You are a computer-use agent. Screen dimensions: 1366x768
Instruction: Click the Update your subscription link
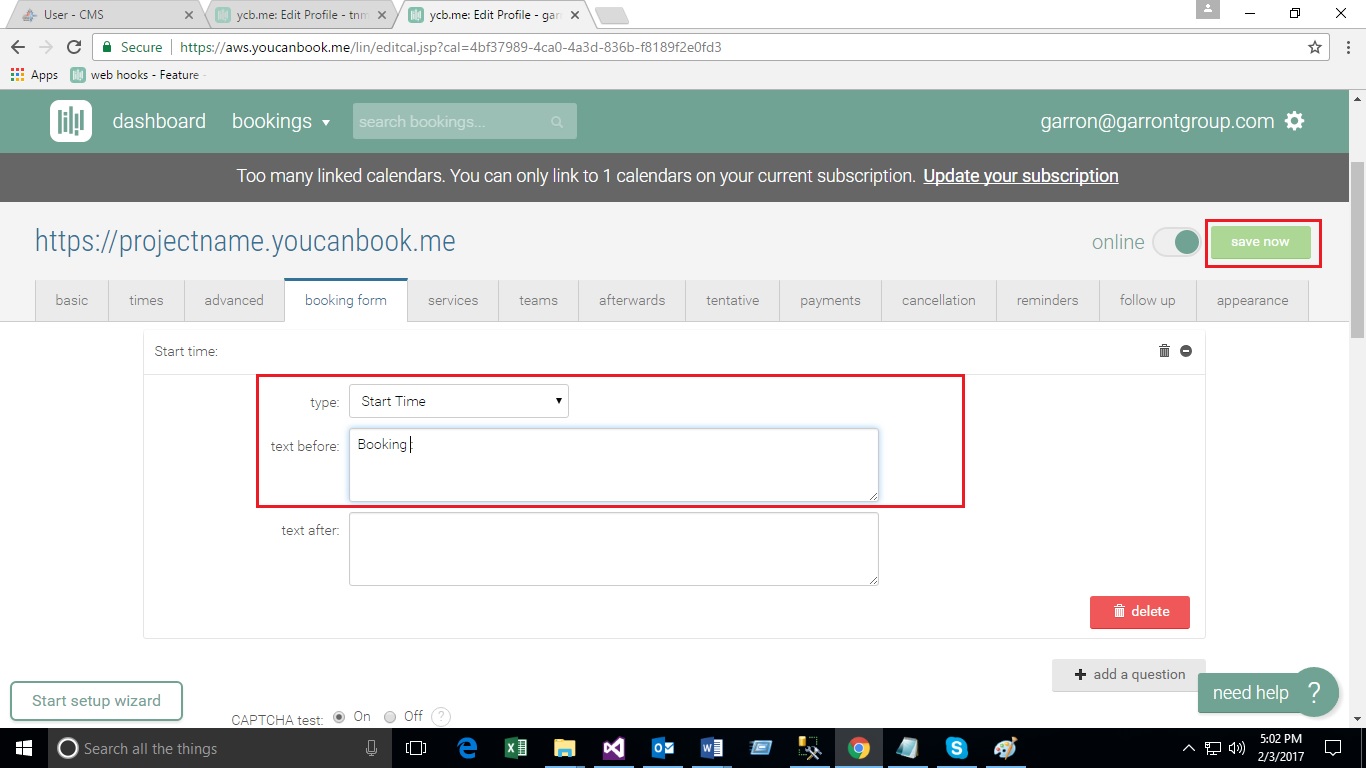(x=1020, y=176)
